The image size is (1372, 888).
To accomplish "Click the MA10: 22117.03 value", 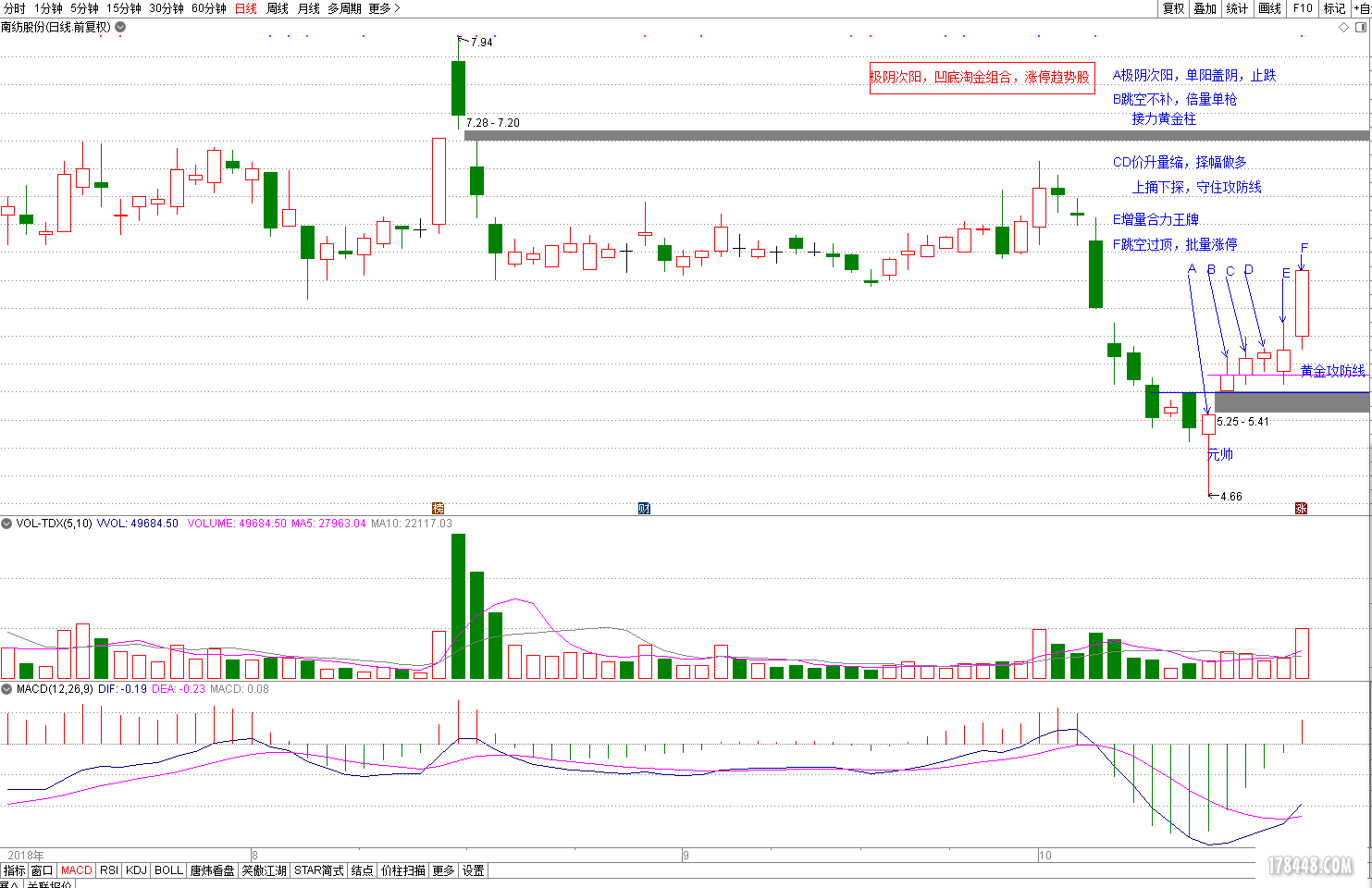I will pyautogui.click(x=412, y=524).
